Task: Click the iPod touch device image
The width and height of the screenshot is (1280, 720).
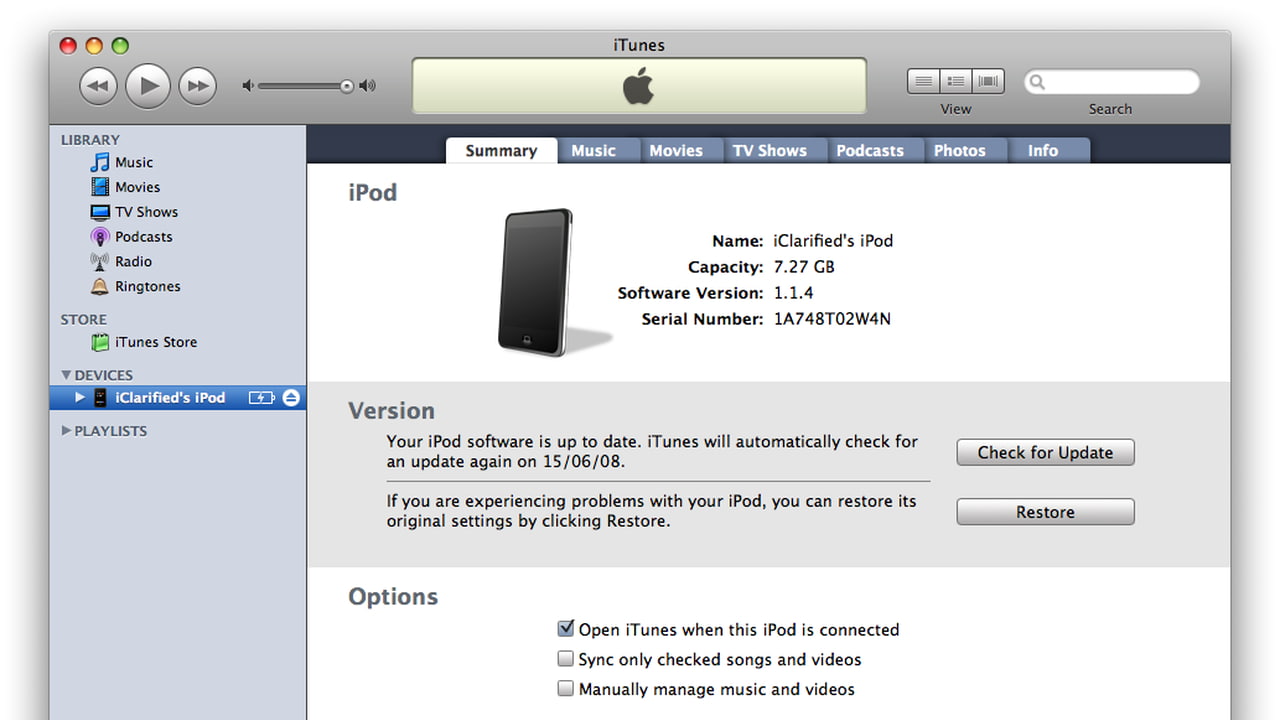Action: pyautogui.click(x=537, y=282)
